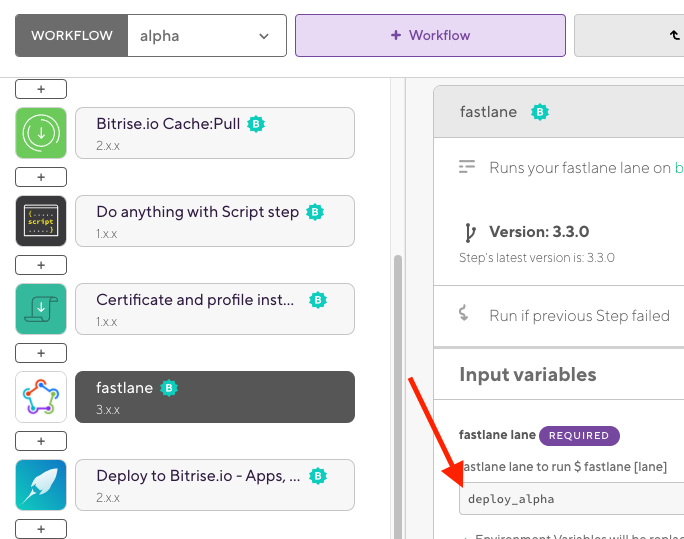Select Deploy to Bitrise.io - Apps step
This screenshot has width=684, height=539.
[215, 485]
